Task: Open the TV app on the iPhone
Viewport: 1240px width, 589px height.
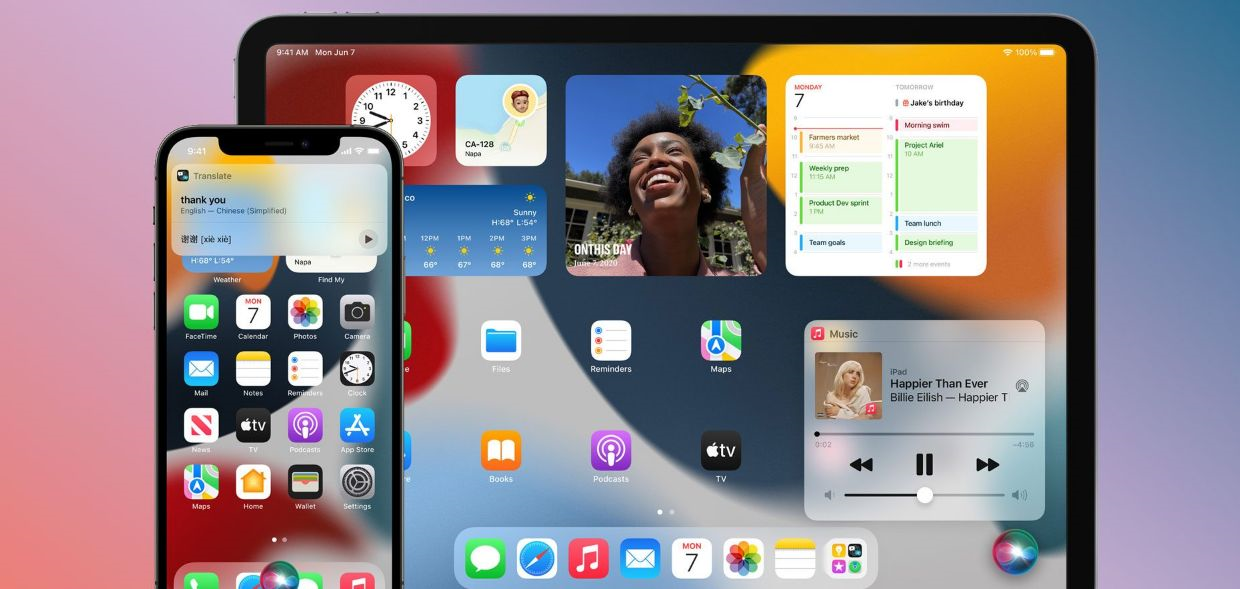Action: (253, 425)
